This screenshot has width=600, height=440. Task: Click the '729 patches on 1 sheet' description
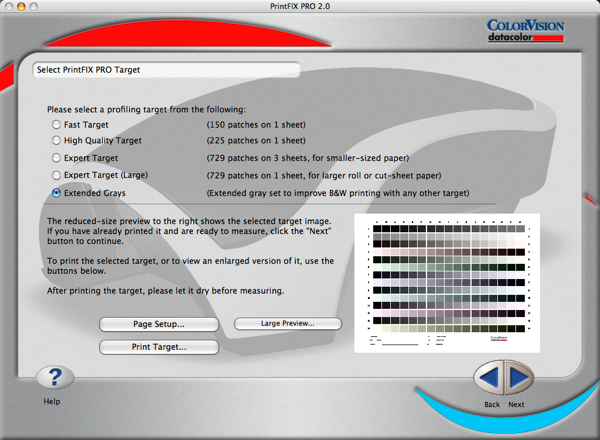click(x=324, y=175)
